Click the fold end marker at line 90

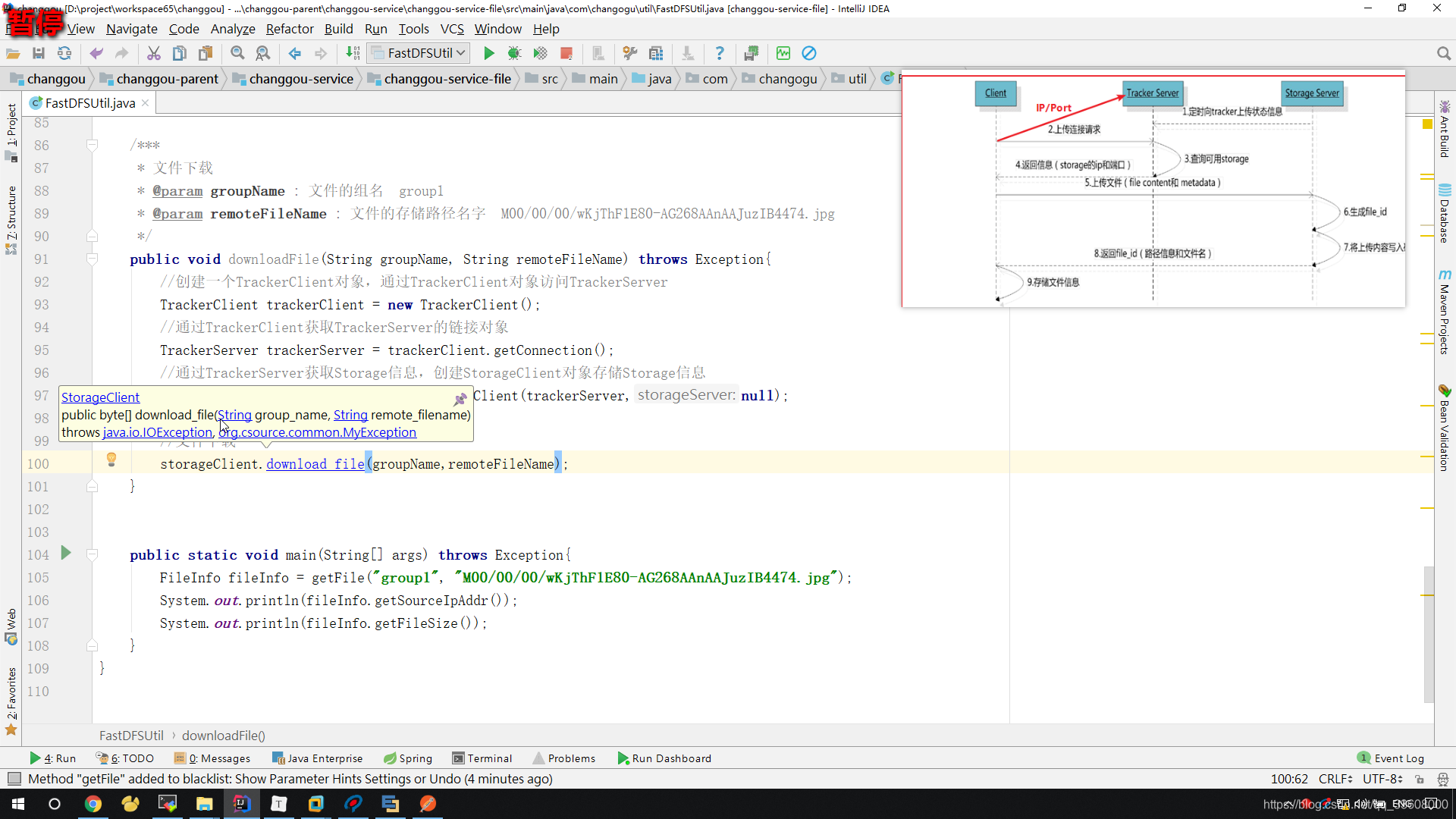click(92, 236)
